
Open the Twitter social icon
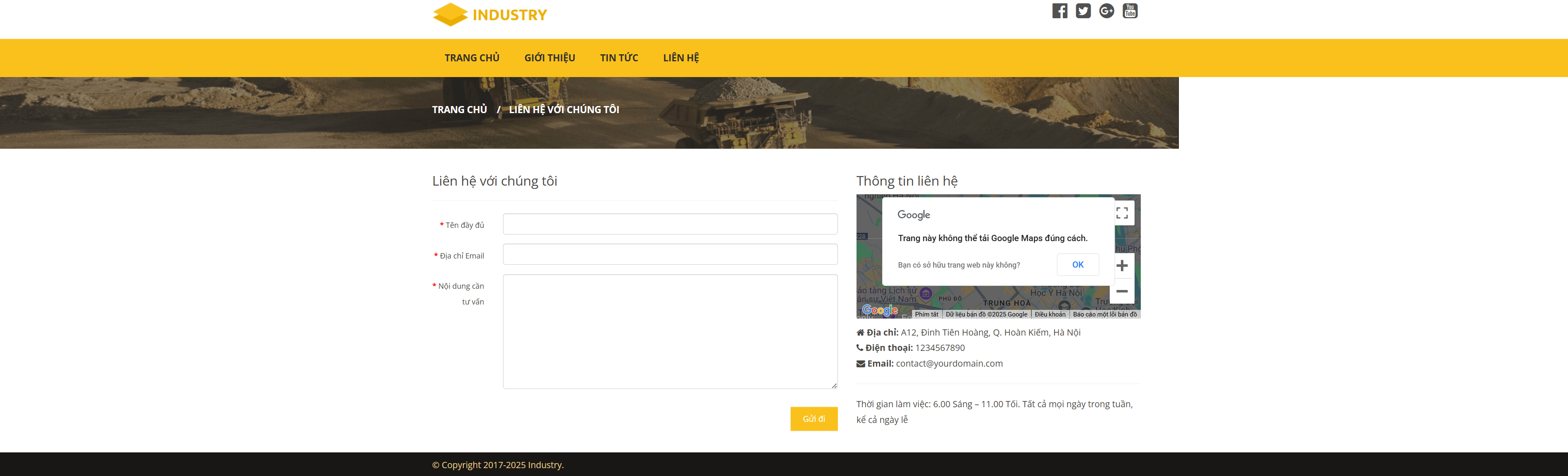1083,11
